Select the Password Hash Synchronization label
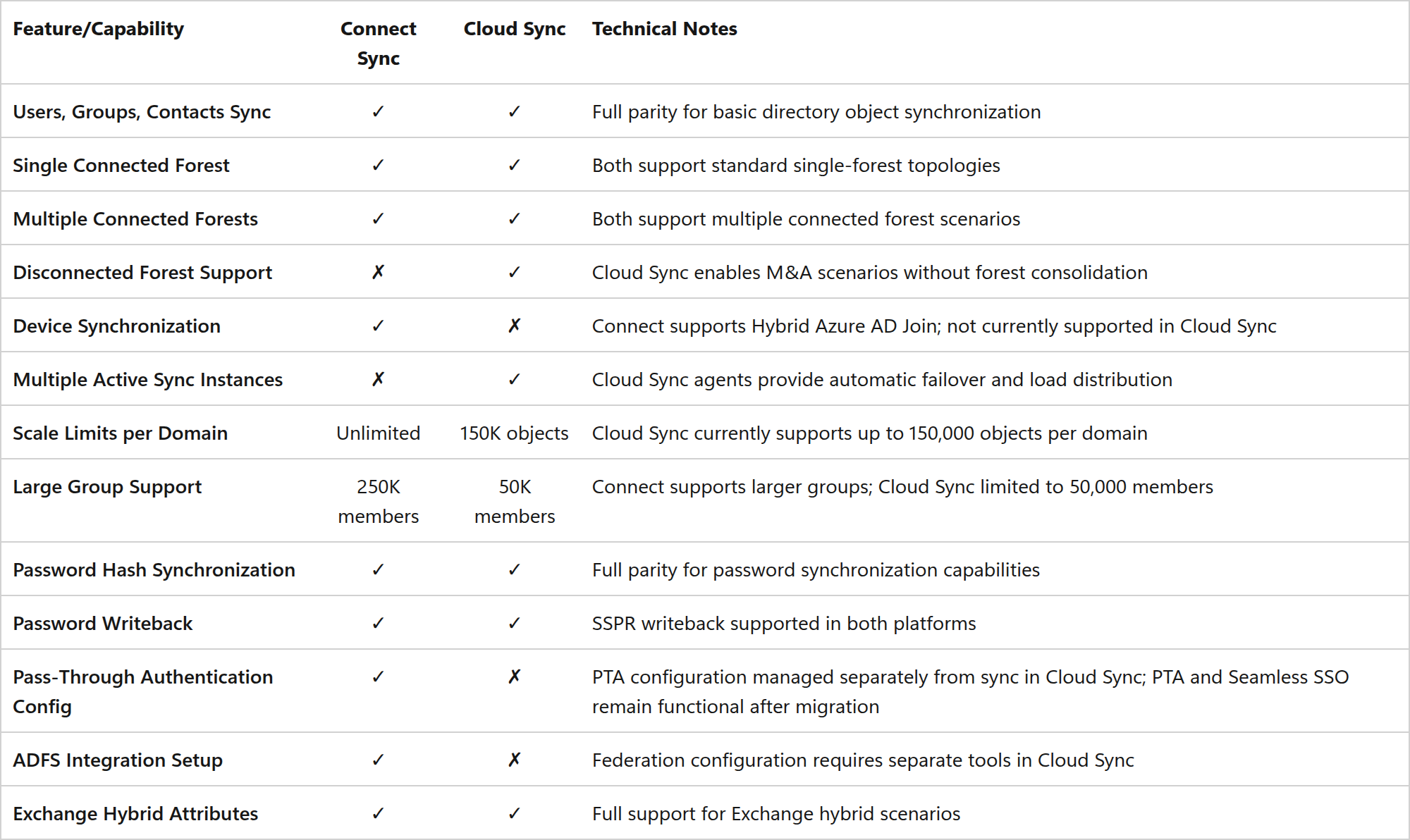Image resolution: width=1410 pixels, height=840 pixels. click(x=154, y=570)
